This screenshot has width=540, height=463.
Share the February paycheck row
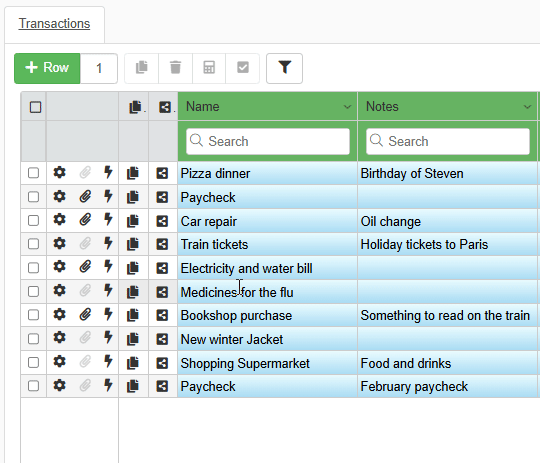(162, 386)
